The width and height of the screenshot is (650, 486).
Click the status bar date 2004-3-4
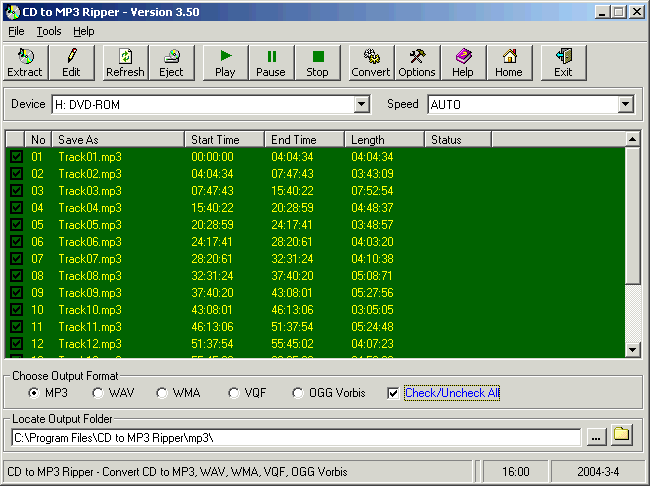598,472
